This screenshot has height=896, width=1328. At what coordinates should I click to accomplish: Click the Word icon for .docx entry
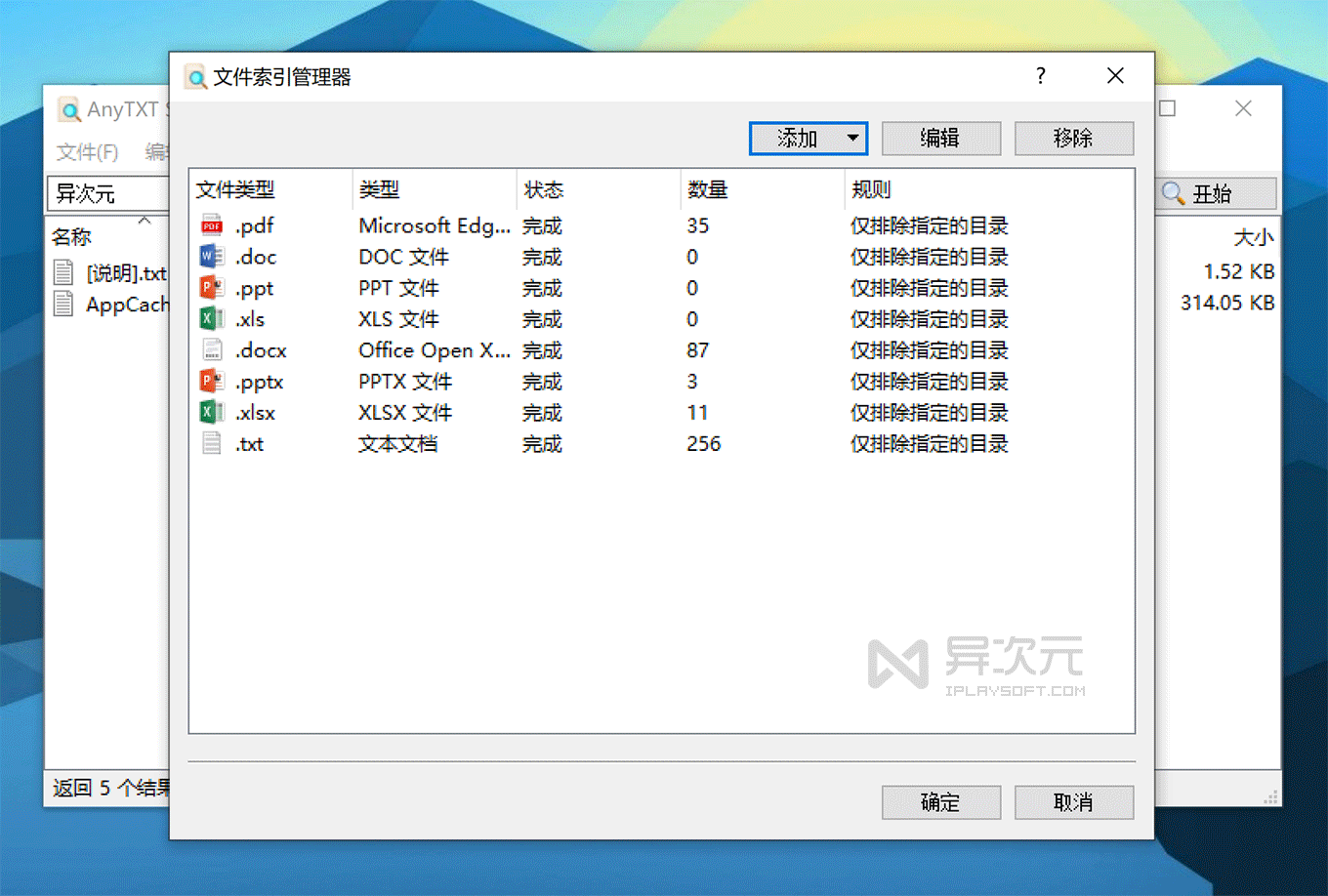coord(212,349)
